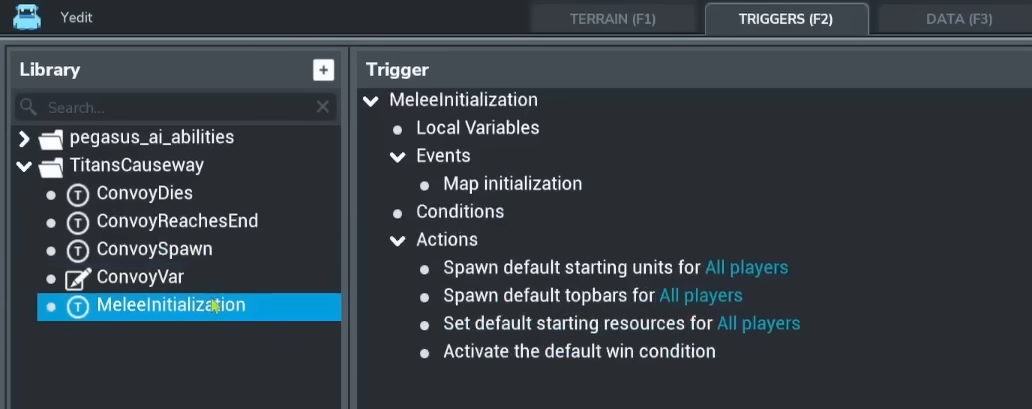The image size is (1032, 409).
Task: Click the ConvoySpawn trigger icon
Action: click(x=78, y=250)
